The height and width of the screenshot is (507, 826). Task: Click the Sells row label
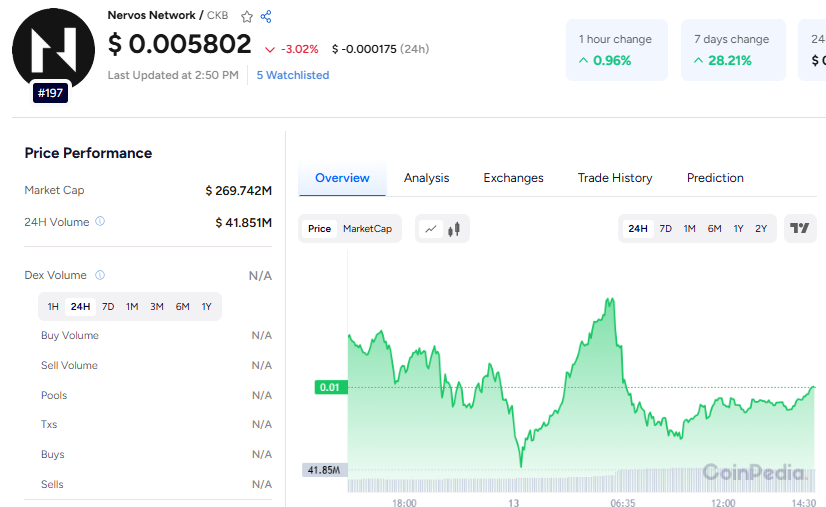pyautogui.click(x=52, y=485)
